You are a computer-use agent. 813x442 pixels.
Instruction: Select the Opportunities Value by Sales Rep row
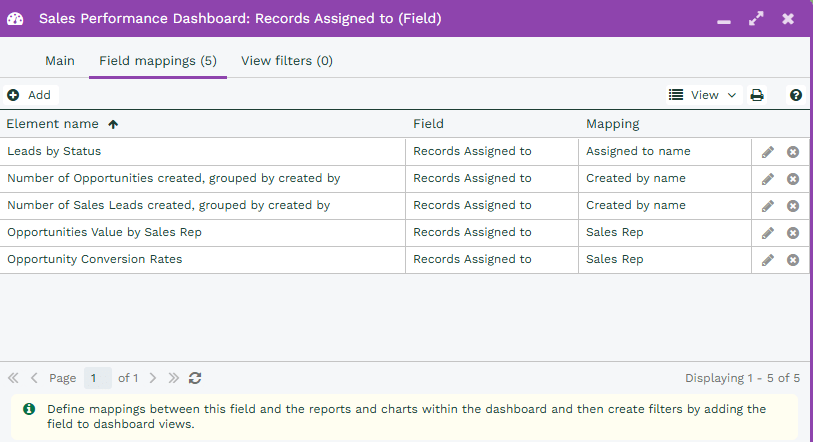pos(200,233)
